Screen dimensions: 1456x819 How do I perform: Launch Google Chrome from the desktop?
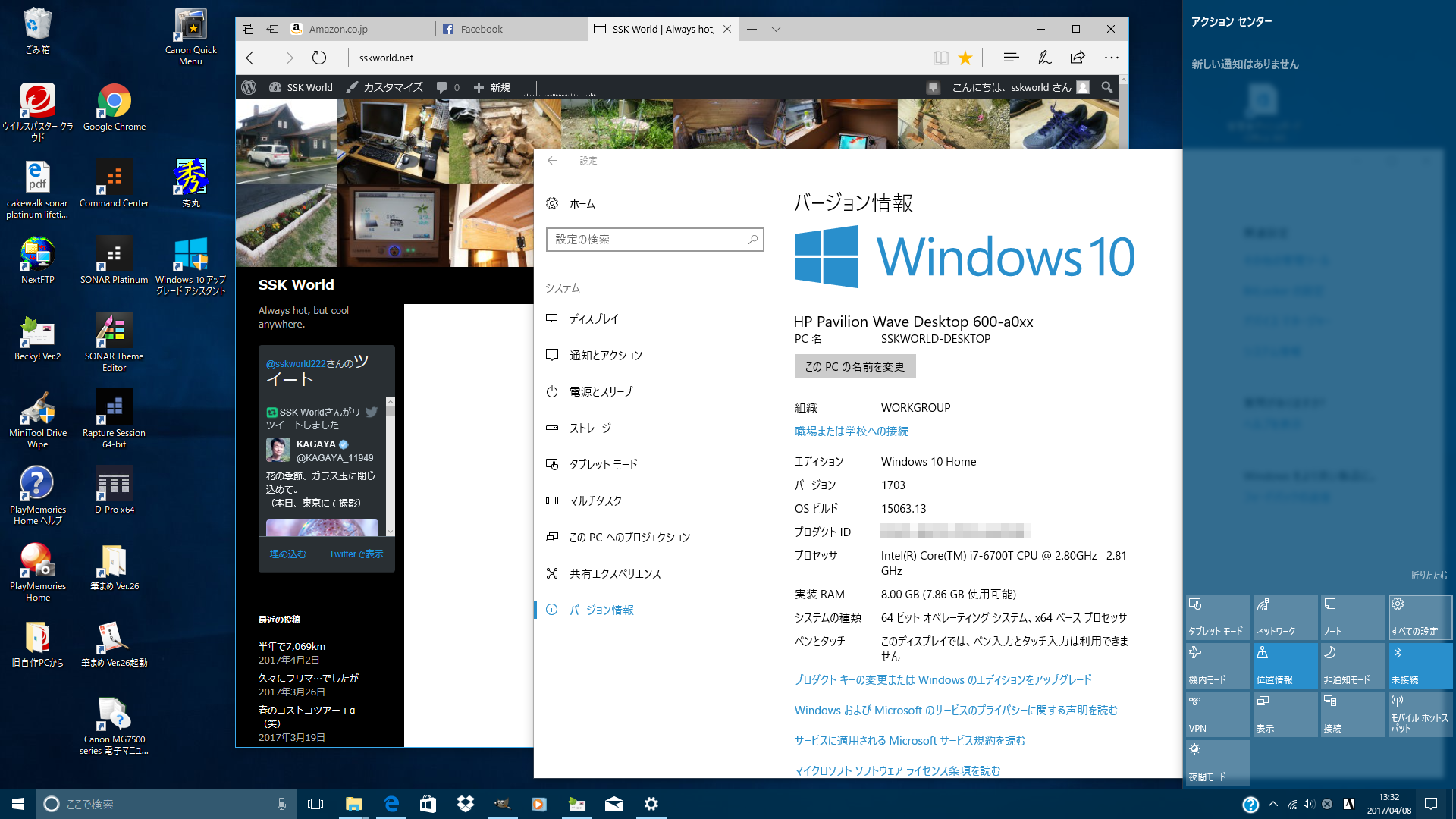coord(114,107)
